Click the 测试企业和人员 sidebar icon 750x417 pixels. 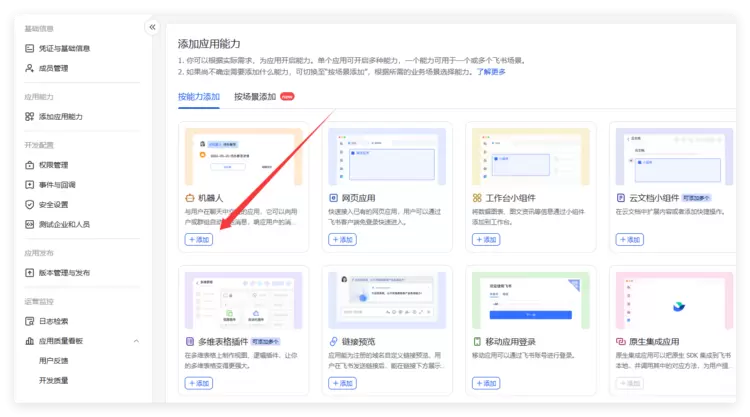[30, 223]
